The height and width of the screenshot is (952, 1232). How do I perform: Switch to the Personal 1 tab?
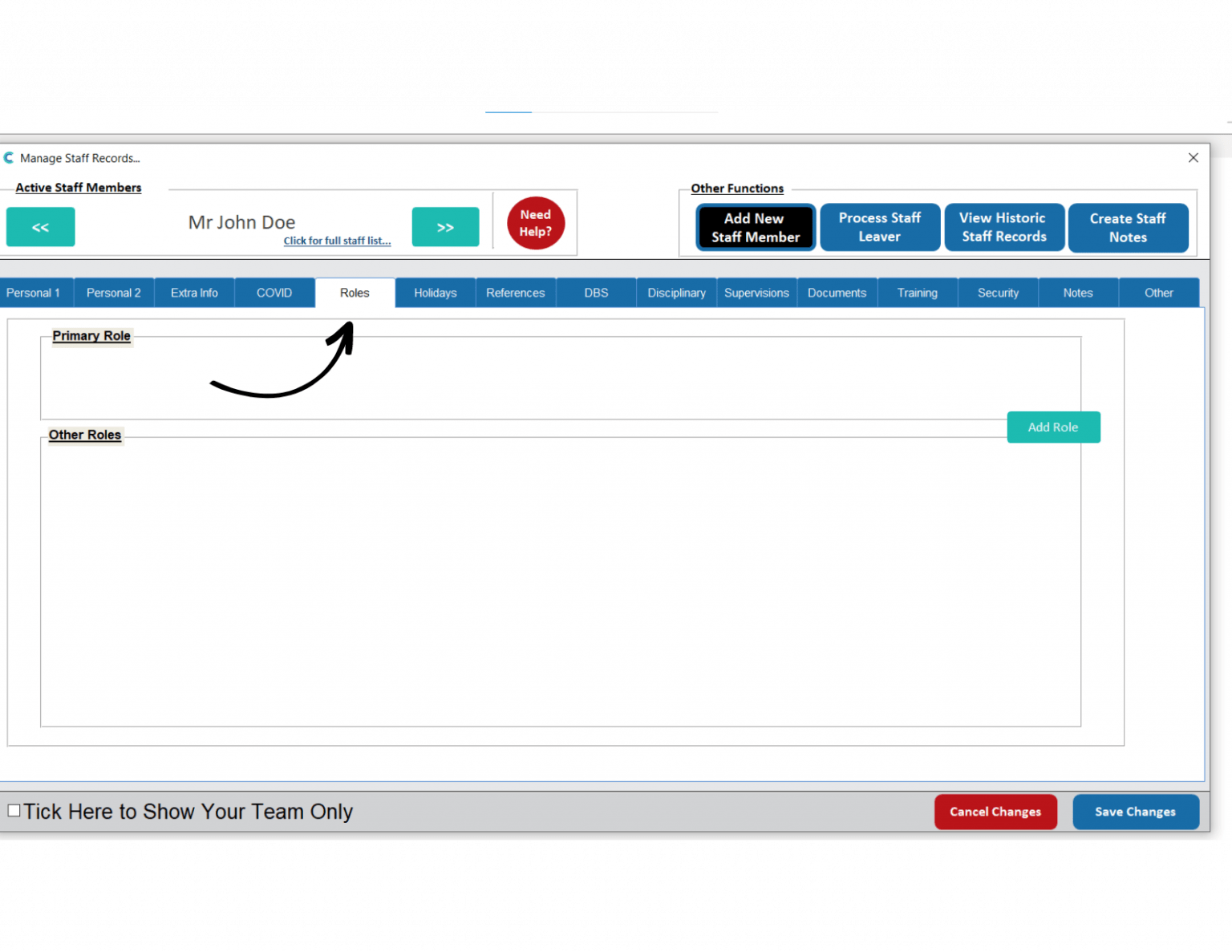(x=33, y=292)
